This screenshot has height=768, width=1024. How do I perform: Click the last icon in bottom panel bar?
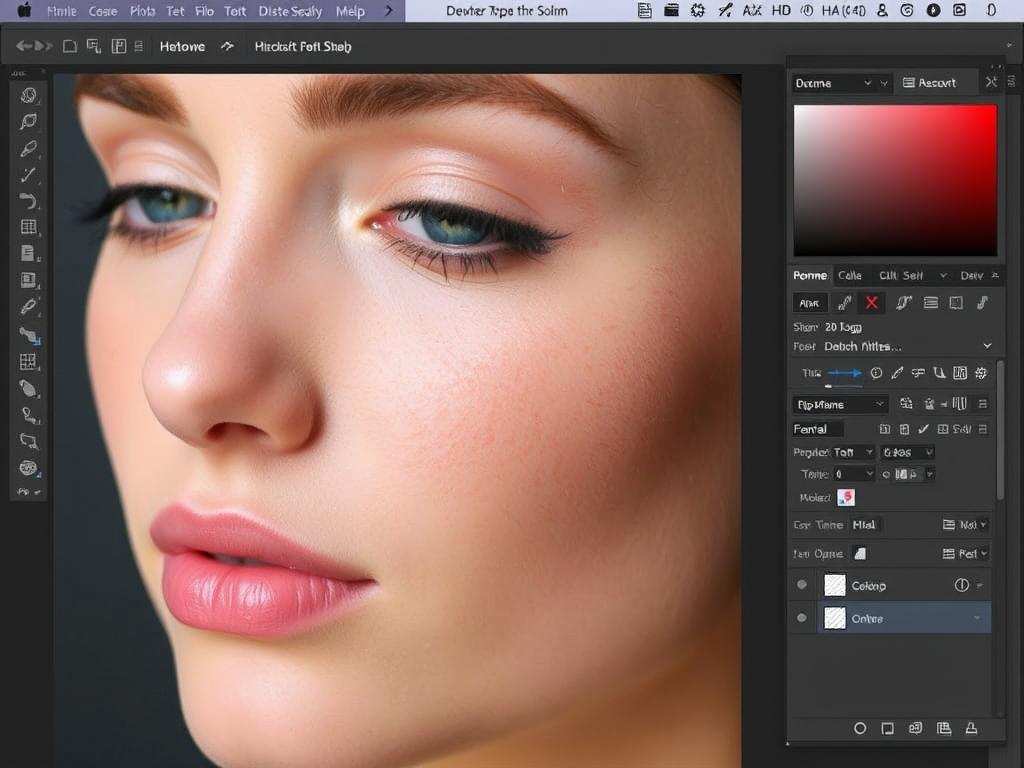[x=969, y=729]
